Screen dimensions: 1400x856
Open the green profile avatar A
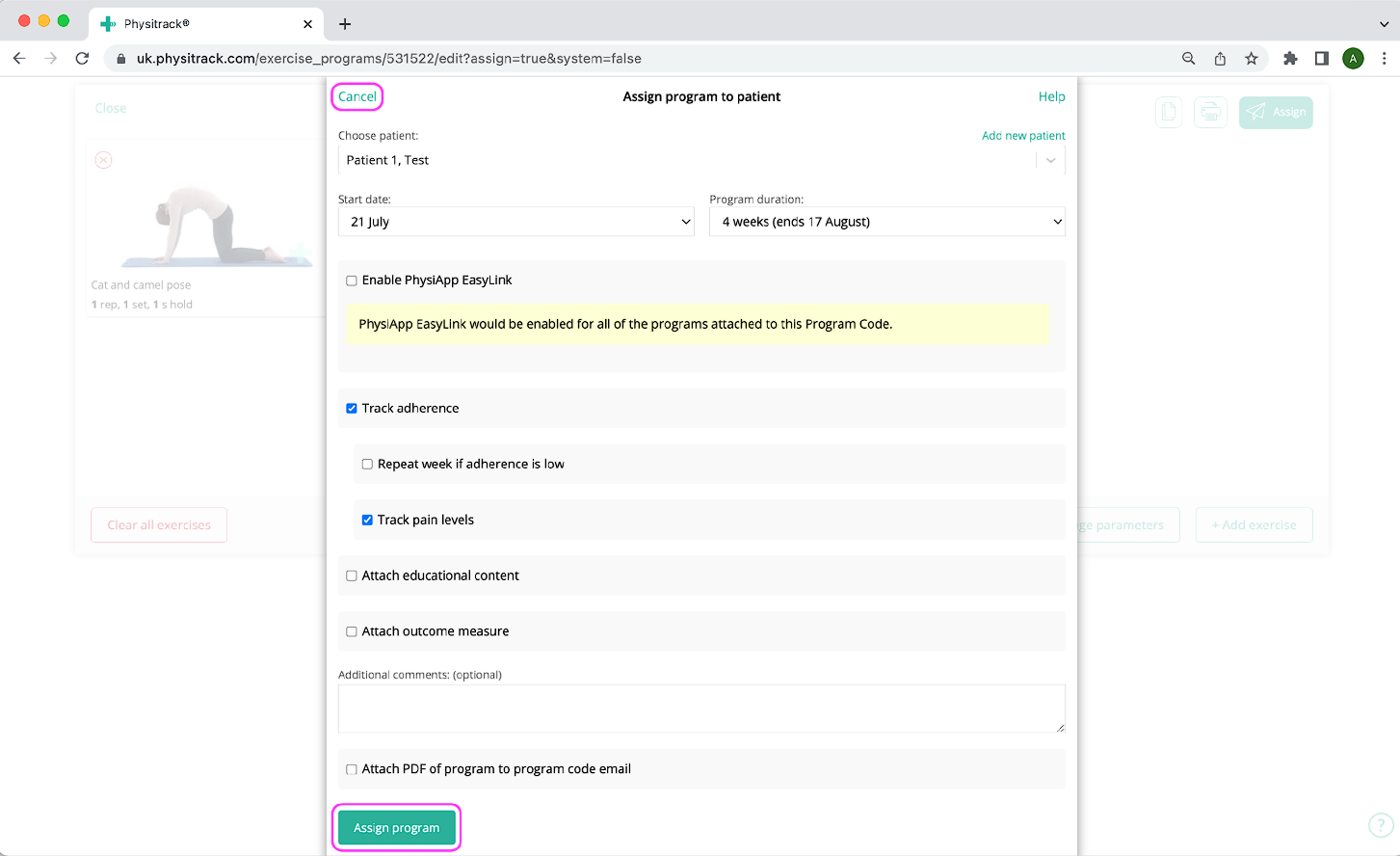pos(1353,59)
